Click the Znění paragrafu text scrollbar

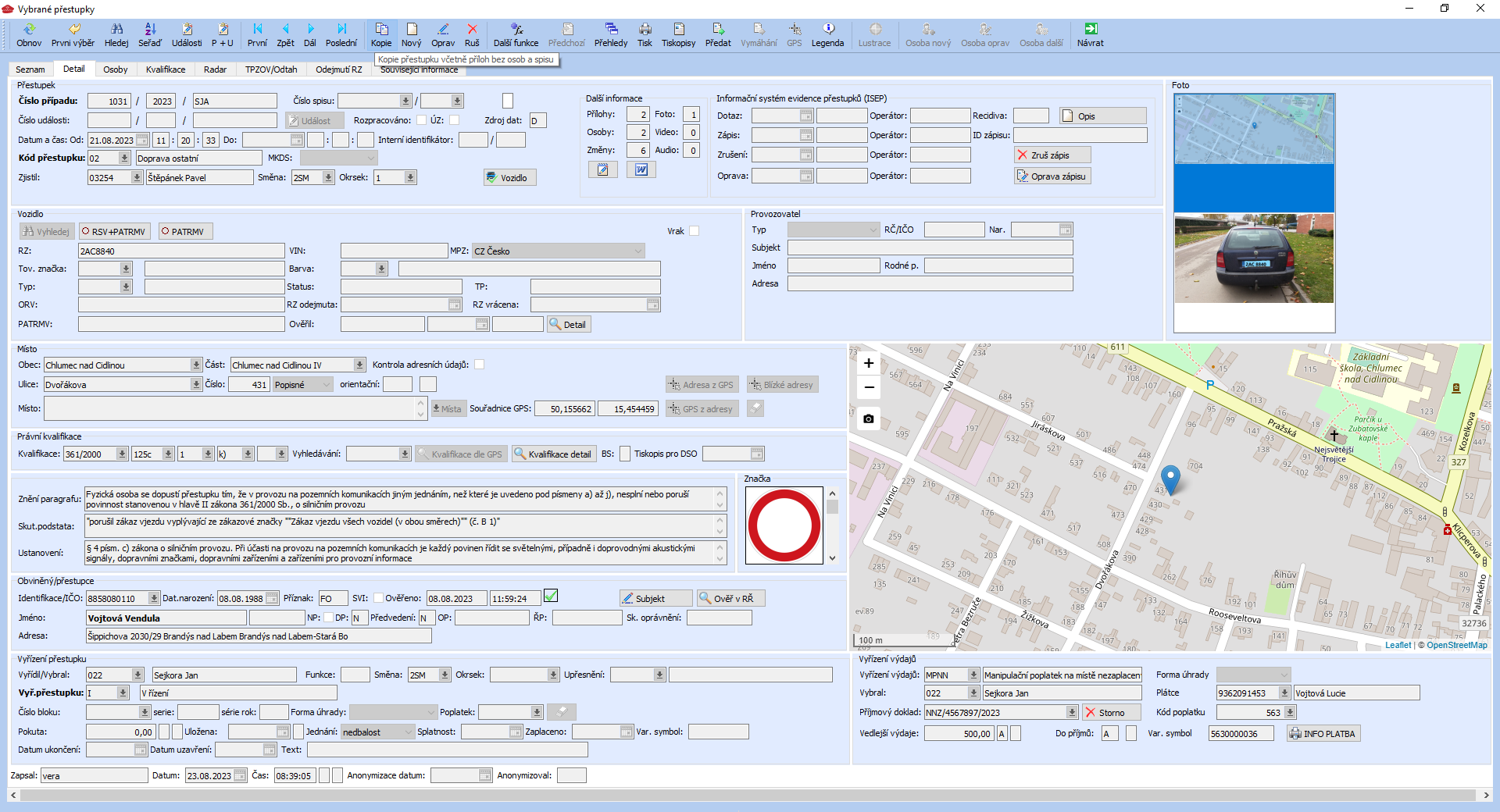(720, 499)
